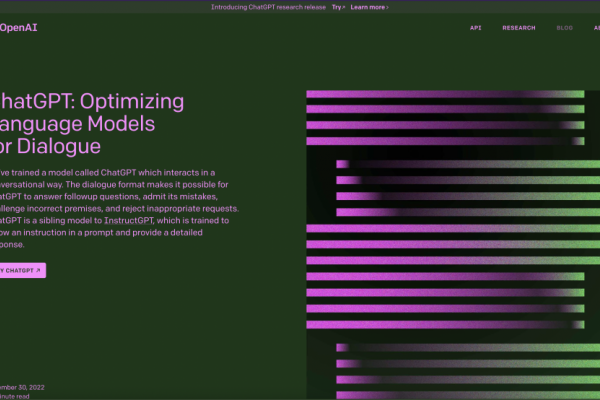Launch the TRY CHATGPT button
The height and width of the screenshot is (400, 600).
(x=23, y=270)
